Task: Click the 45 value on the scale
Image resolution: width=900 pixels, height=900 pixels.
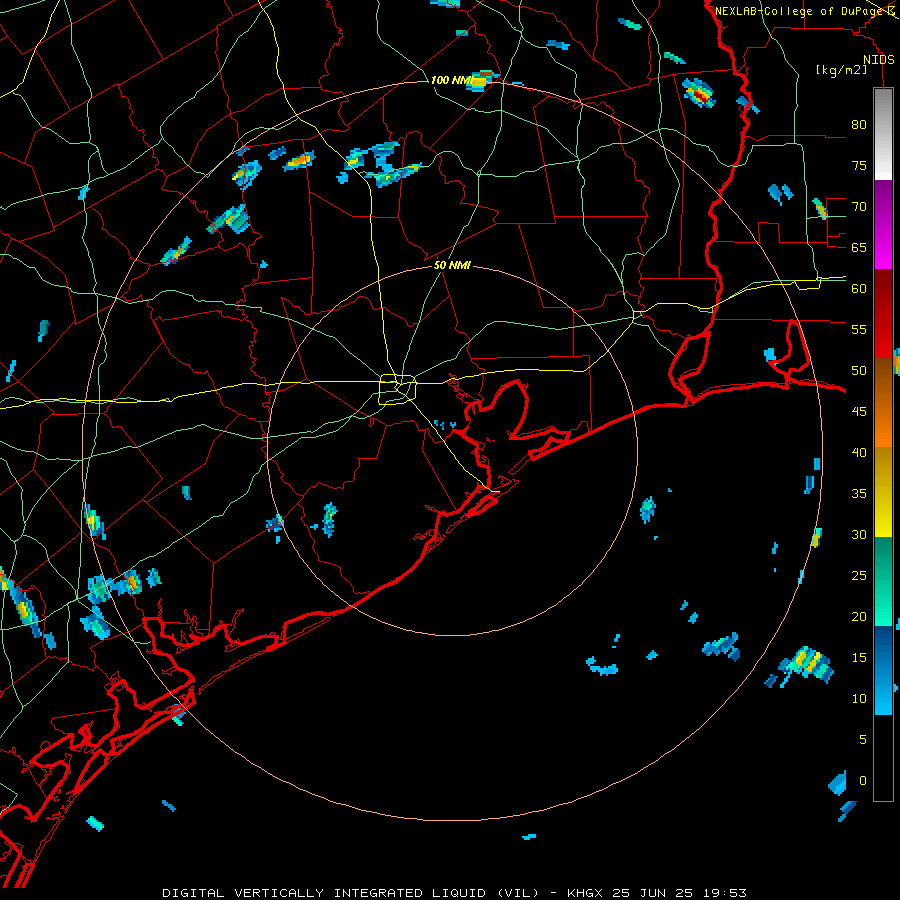Action: 859,412
